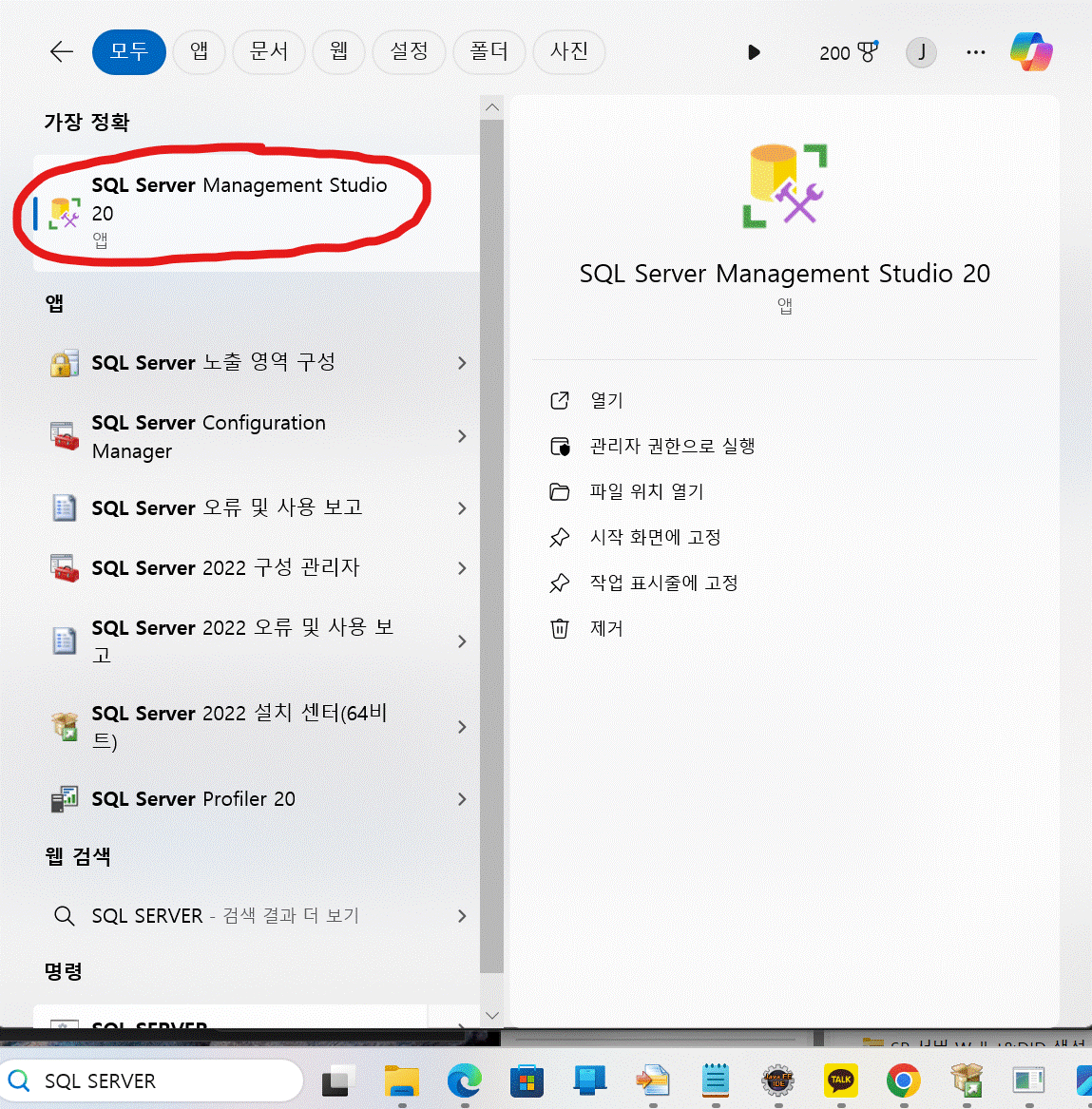
Task: Launch Google Chrome from the taskbar
Action: point(903,1080)
